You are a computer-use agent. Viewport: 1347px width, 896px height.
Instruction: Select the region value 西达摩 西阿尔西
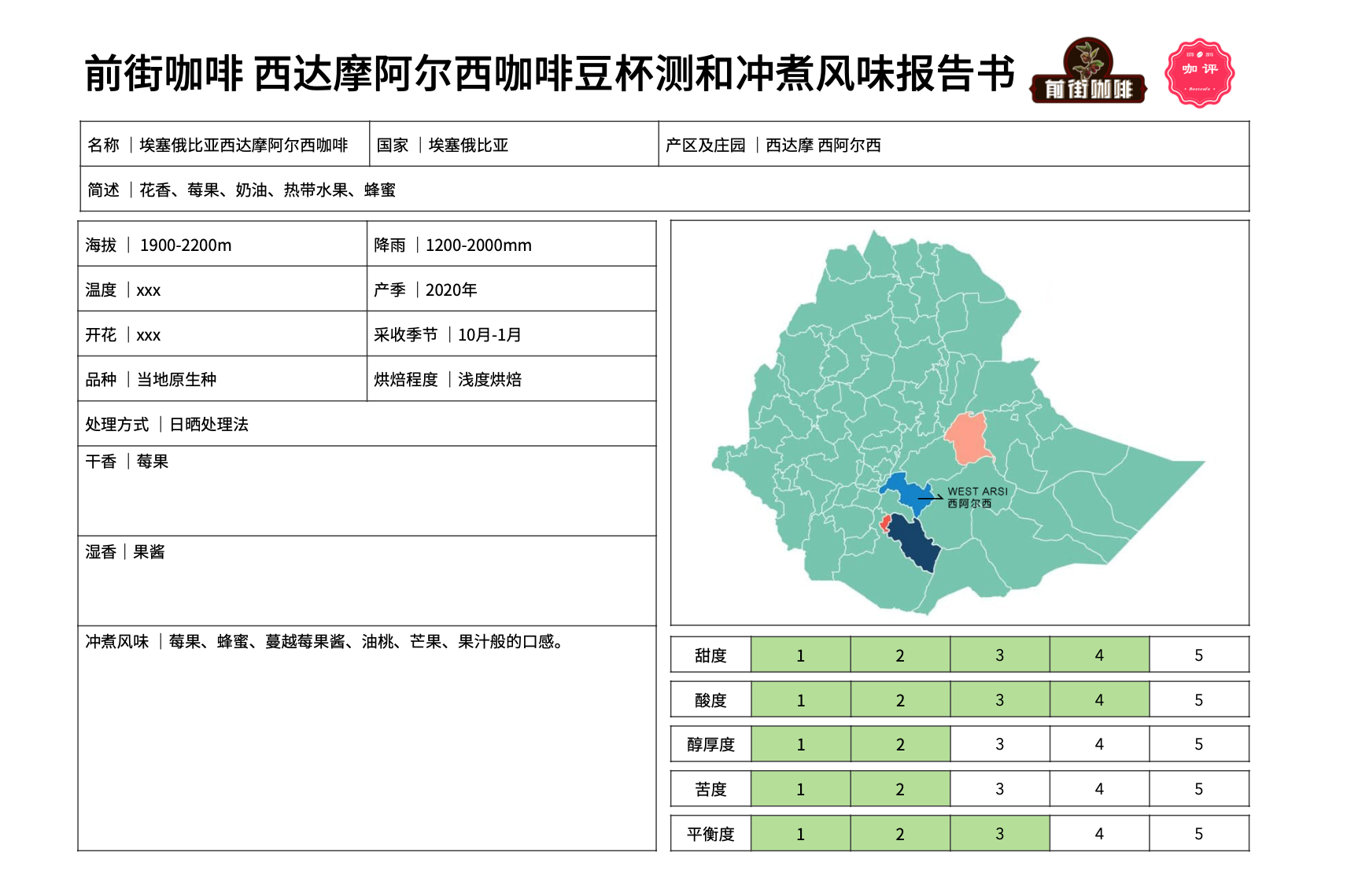tap(823, 145)
